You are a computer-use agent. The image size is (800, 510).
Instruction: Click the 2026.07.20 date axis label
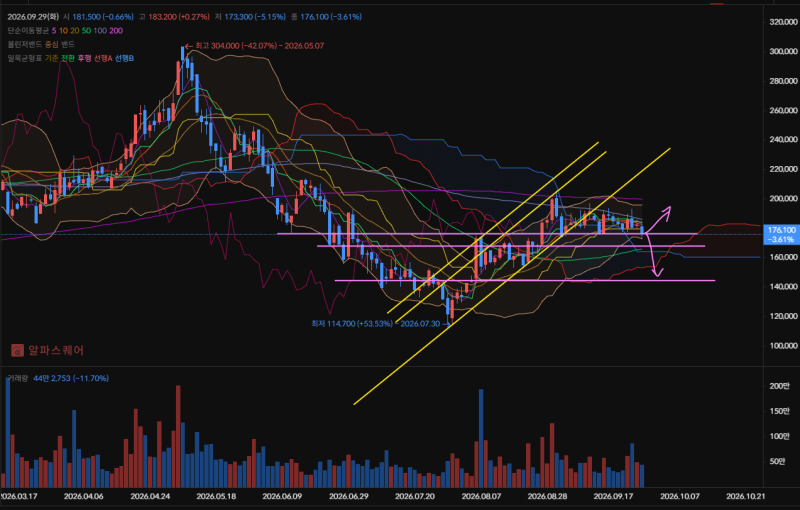click(415, 496)
